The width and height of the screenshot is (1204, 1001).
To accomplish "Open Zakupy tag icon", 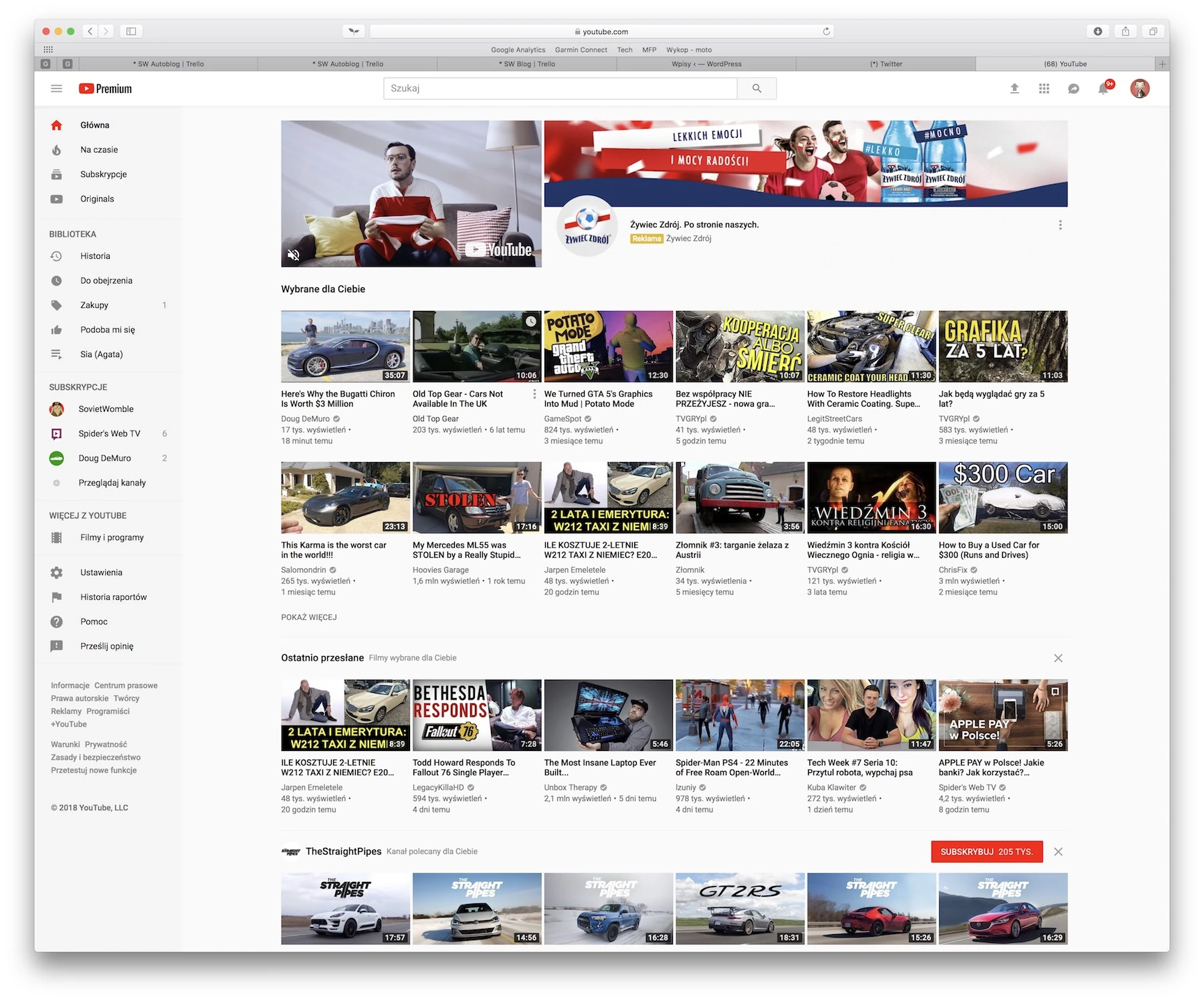I will coord(57,305).
